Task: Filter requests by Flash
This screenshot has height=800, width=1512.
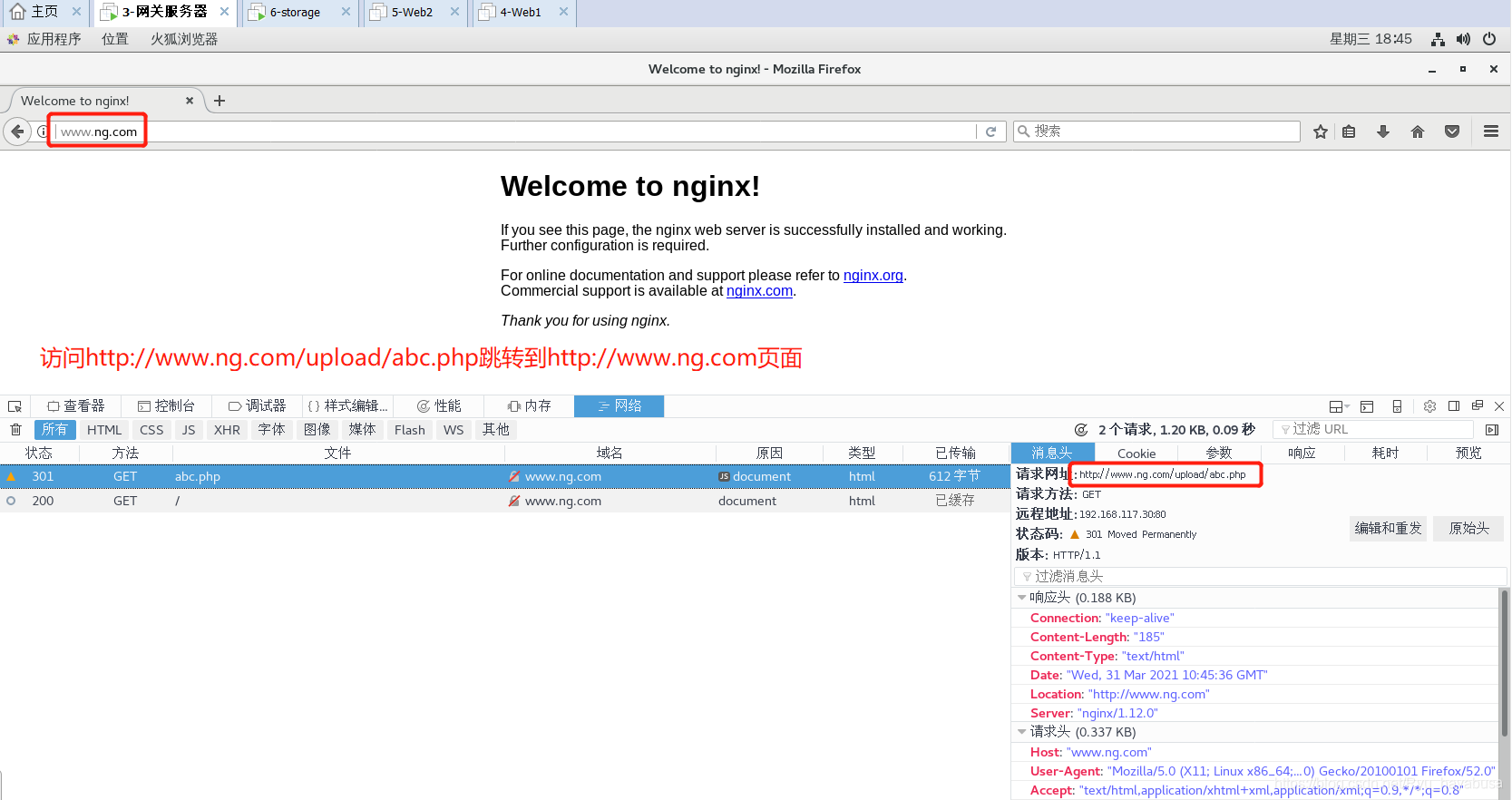Action: pos(410,430)
